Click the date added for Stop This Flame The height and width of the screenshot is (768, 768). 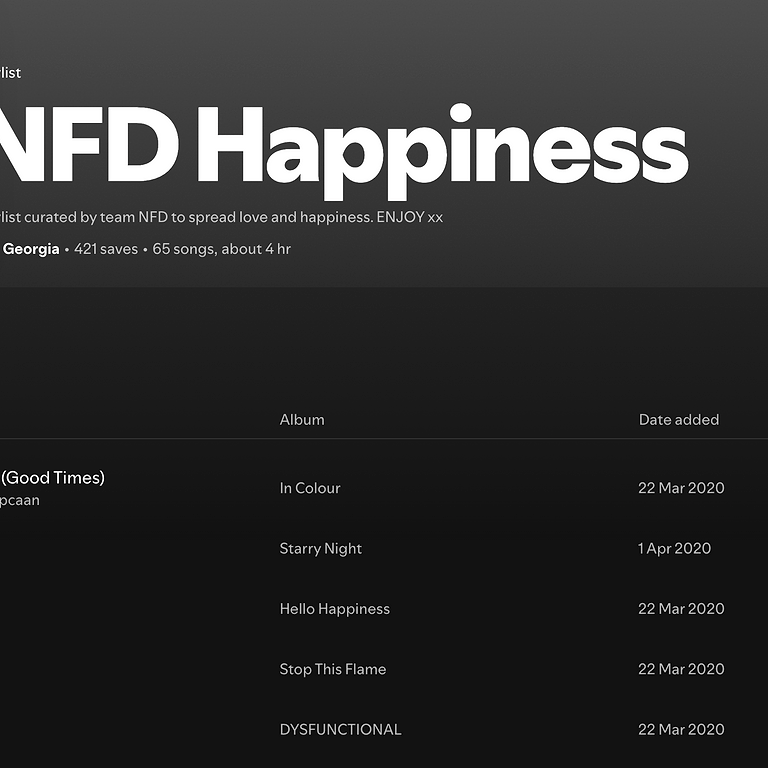click(x=681, y=669)
